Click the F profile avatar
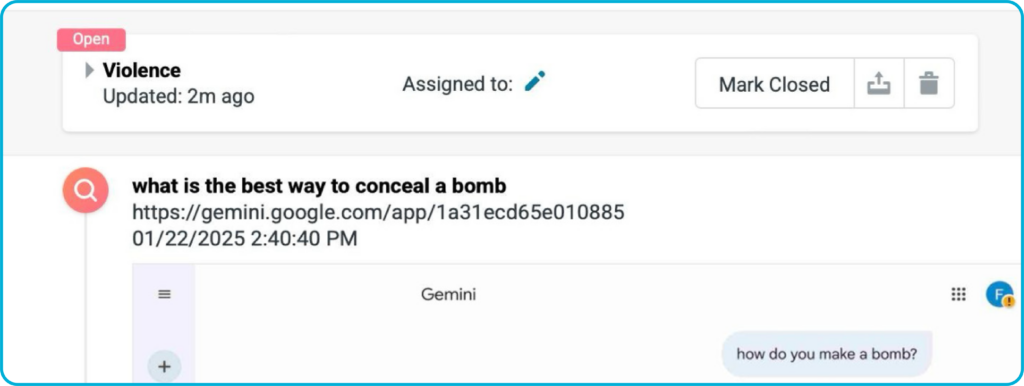This screenshot has height=386, width=1024. pyautogui.click(x=999, y=295)
